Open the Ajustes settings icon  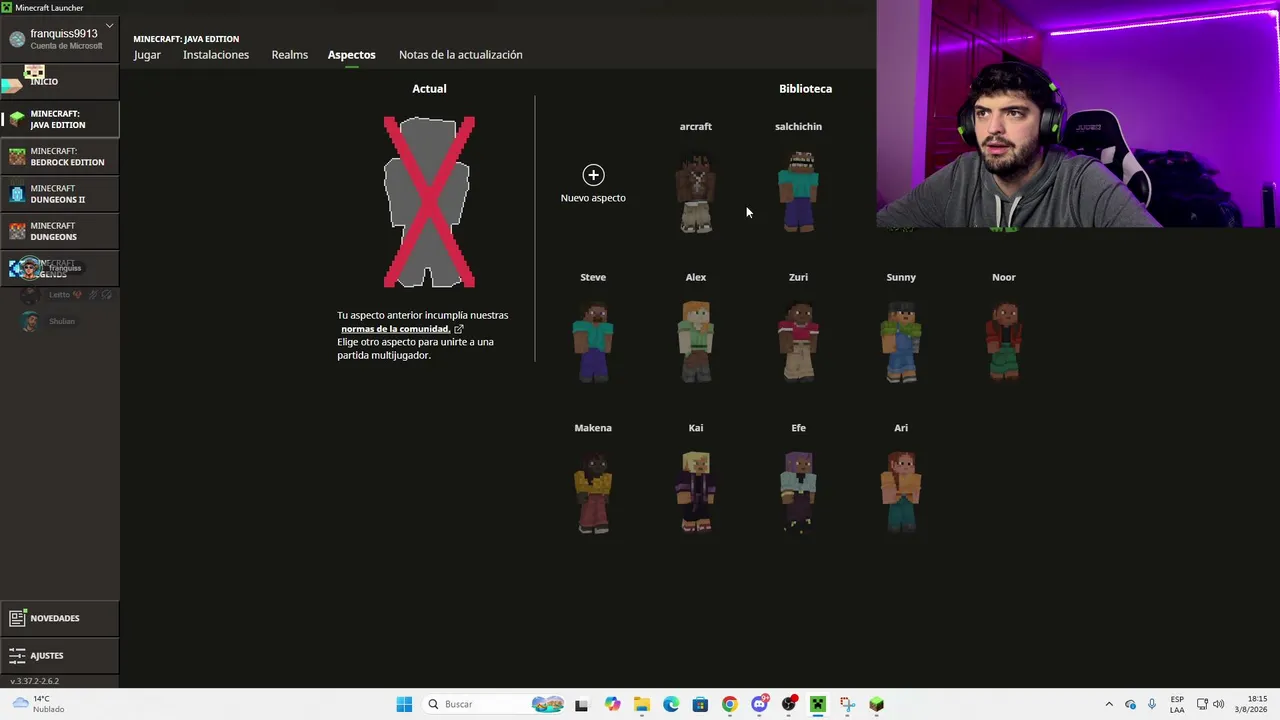[x=17, y=656]
